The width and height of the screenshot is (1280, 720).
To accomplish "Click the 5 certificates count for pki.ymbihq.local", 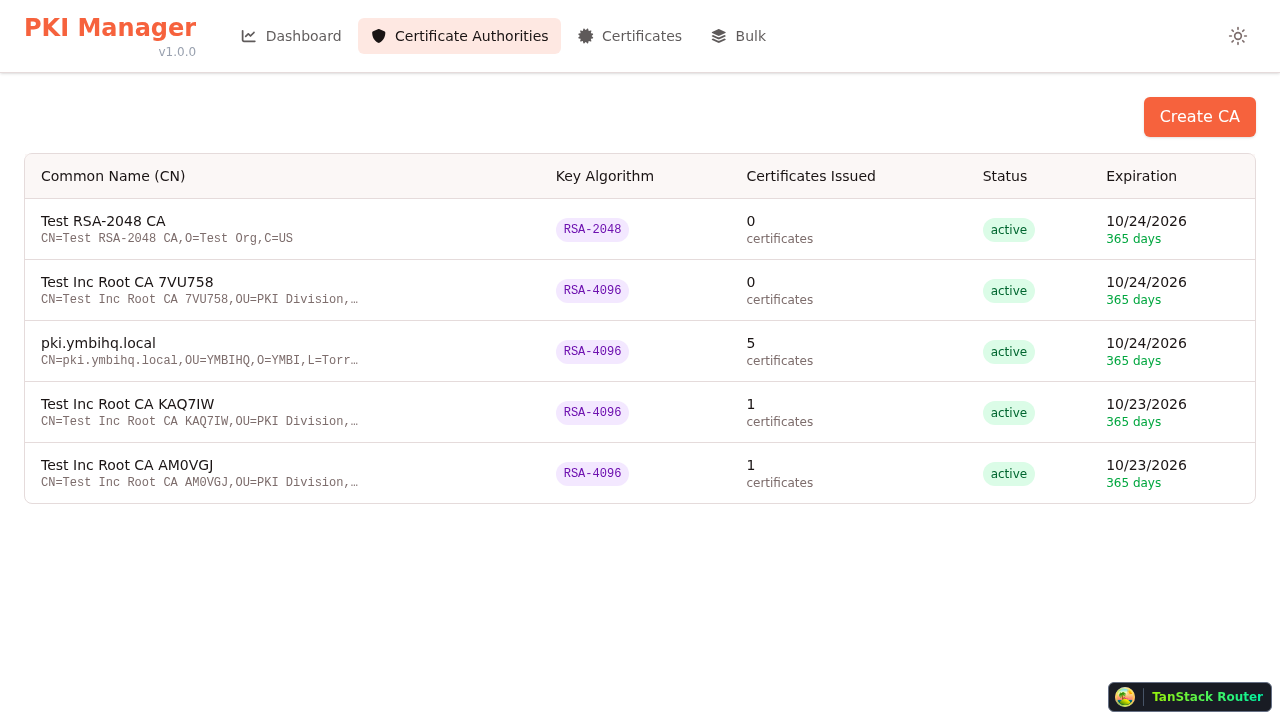I will (x=780, y=351).
